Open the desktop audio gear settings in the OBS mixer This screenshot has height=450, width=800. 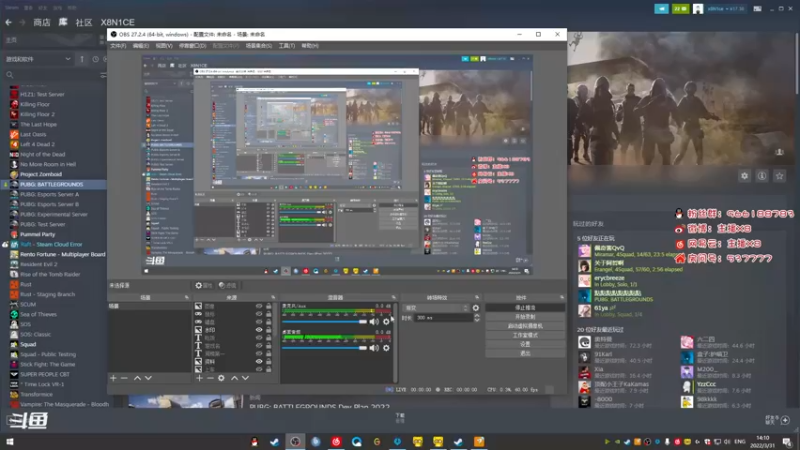[386, 348]
